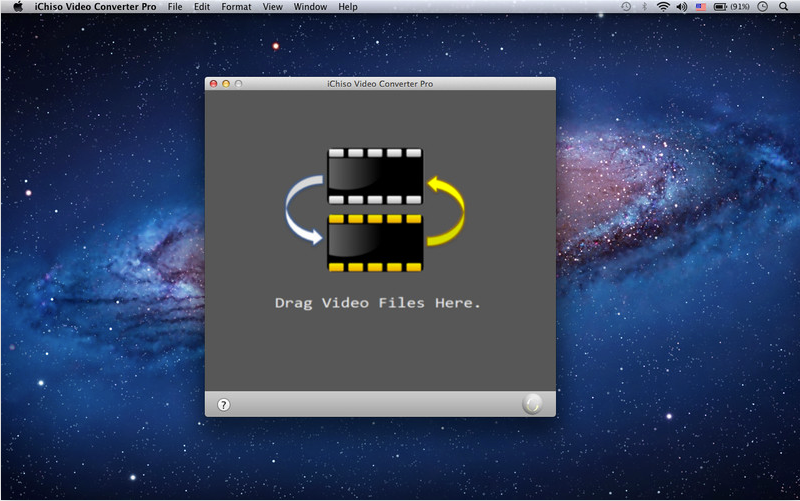Click the clock icon in menu bar
The width and height of the screenshot is (800, 501).
(x=763, y=7)
